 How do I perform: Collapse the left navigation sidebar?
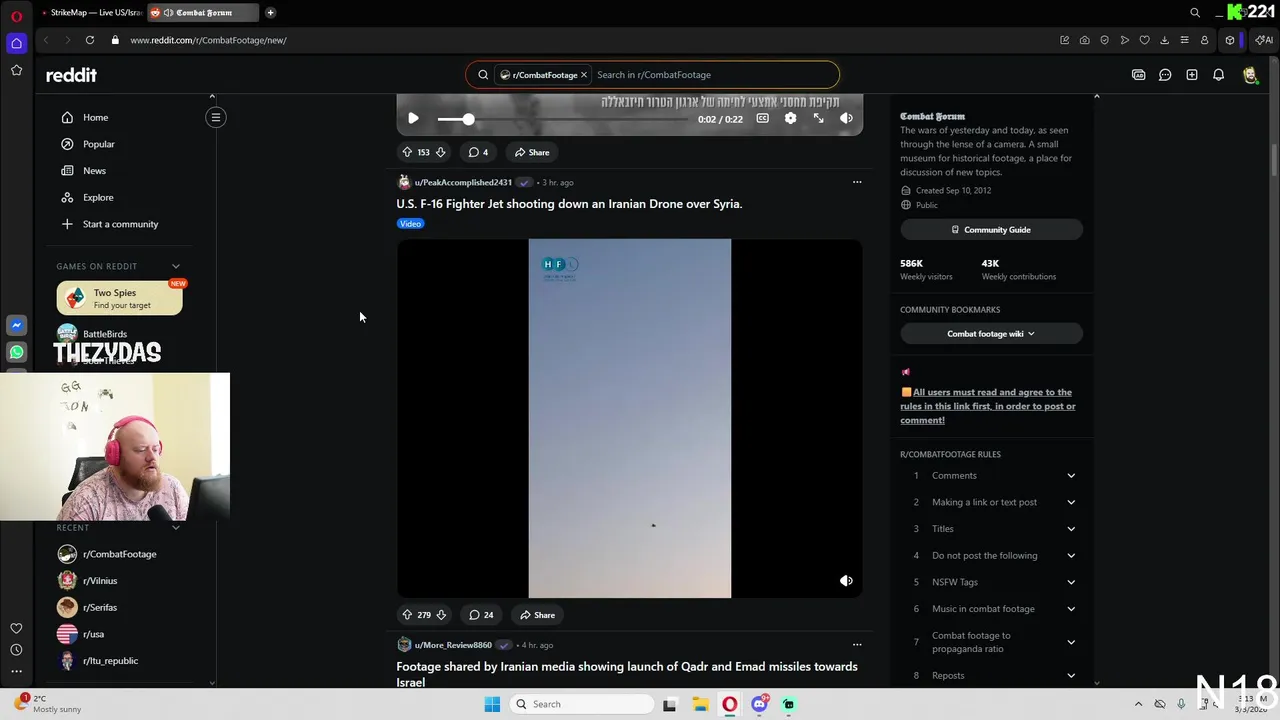tap(215, 117)
